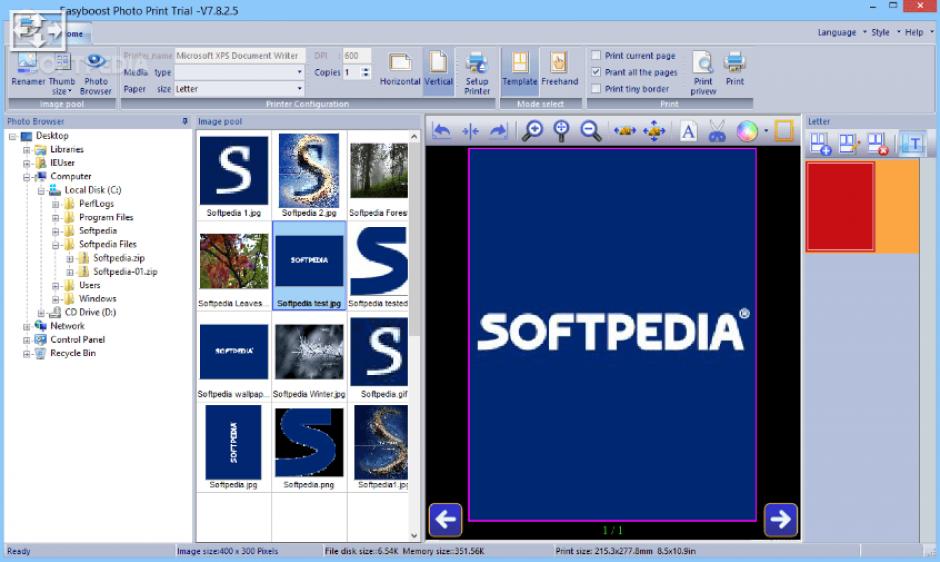This screenshot has height=562, width=940.
Task: Select Control Panel in tree
Action: [77, 339]
